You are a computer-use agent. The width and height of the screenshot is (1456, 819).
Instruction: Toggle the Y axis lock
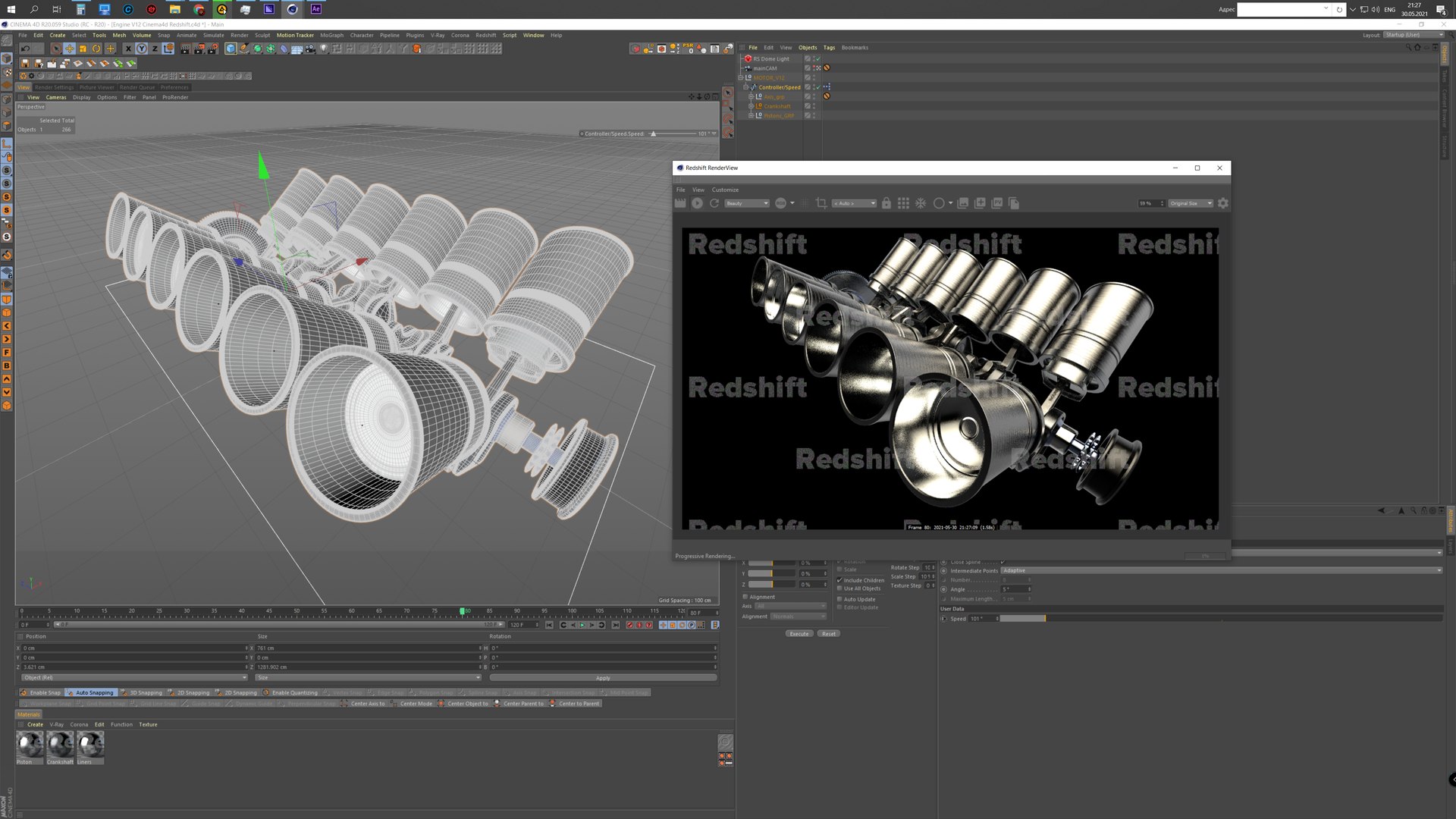point(141,49)
